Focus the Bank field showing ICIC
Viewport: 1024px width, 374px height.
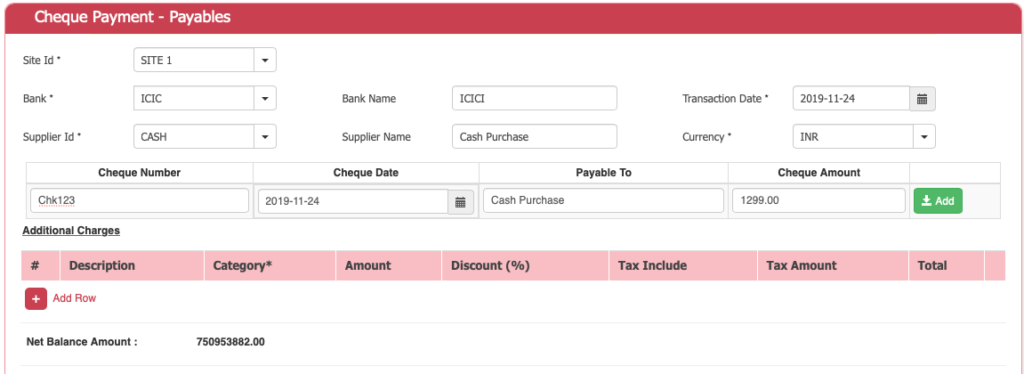click(193, 99)
